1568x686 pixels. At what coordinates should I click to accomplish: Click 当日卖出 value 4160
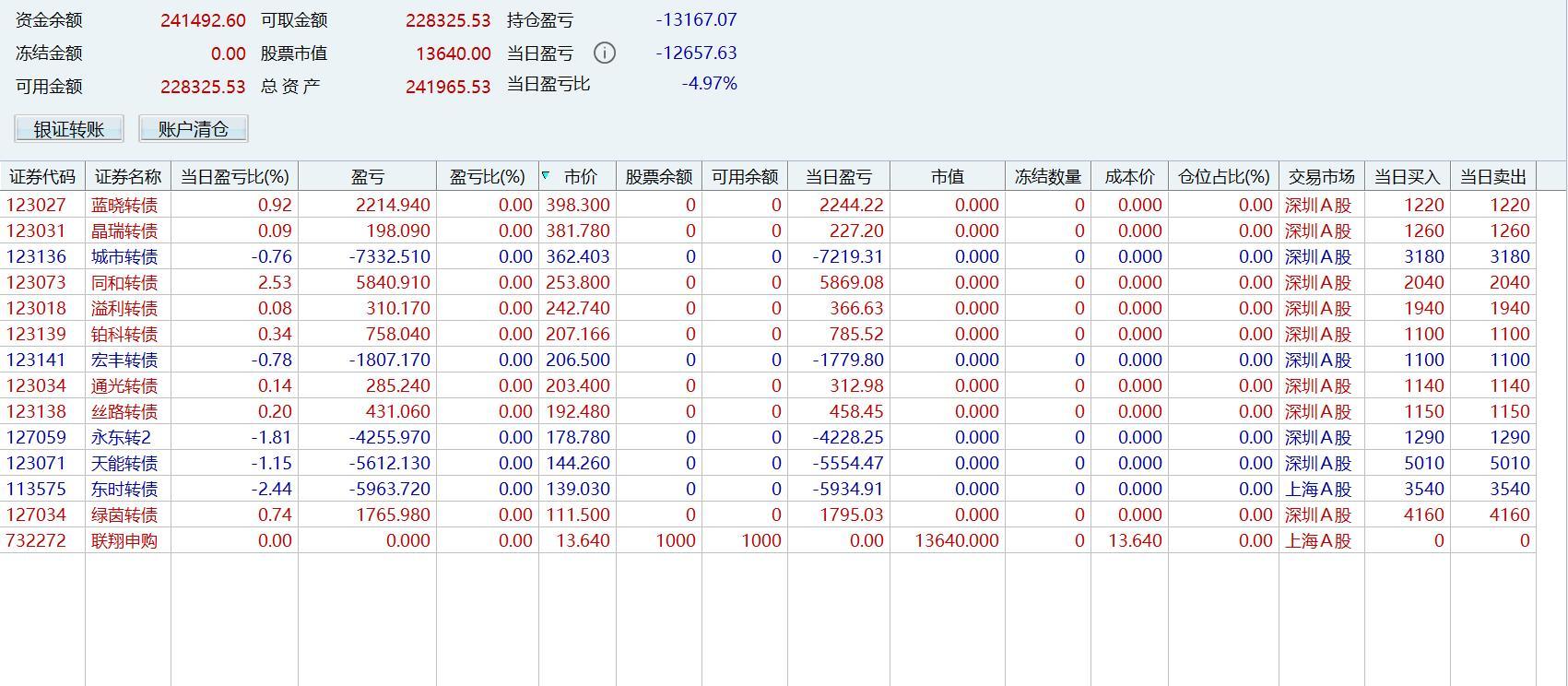click(1510, 514)
